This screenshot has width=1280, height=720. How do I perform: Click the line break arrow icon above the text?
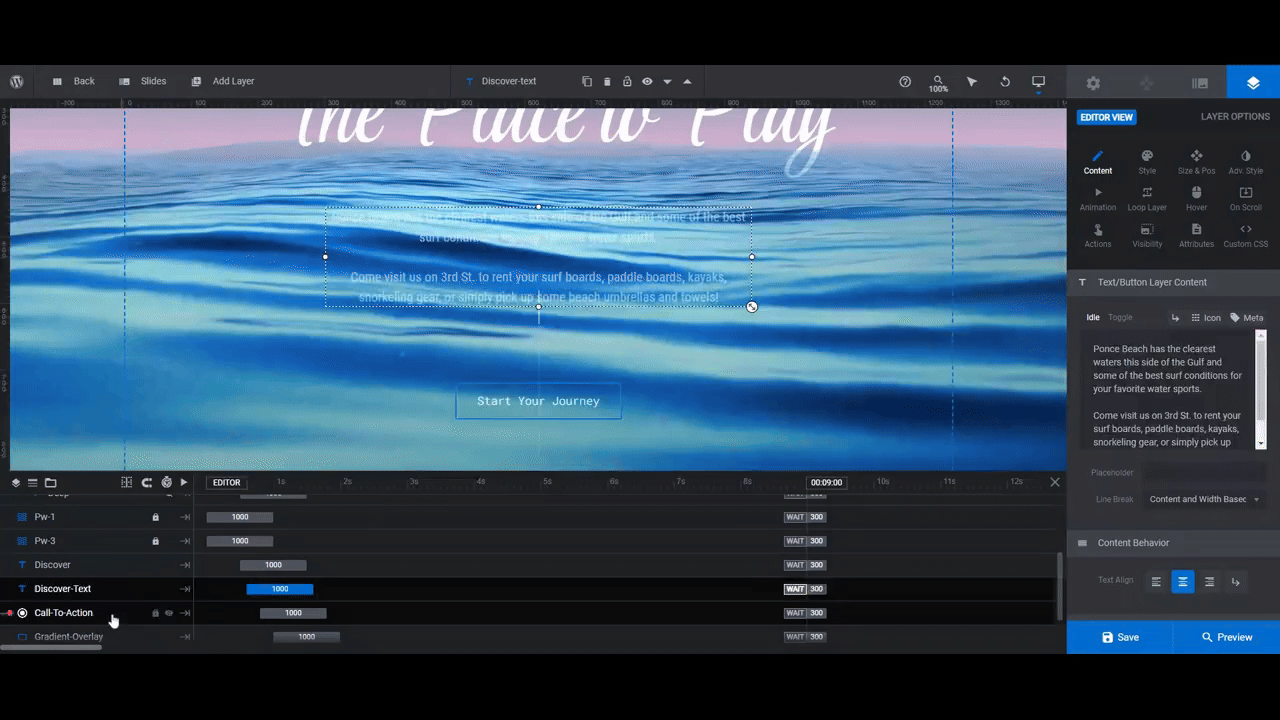click(1175, 318)
